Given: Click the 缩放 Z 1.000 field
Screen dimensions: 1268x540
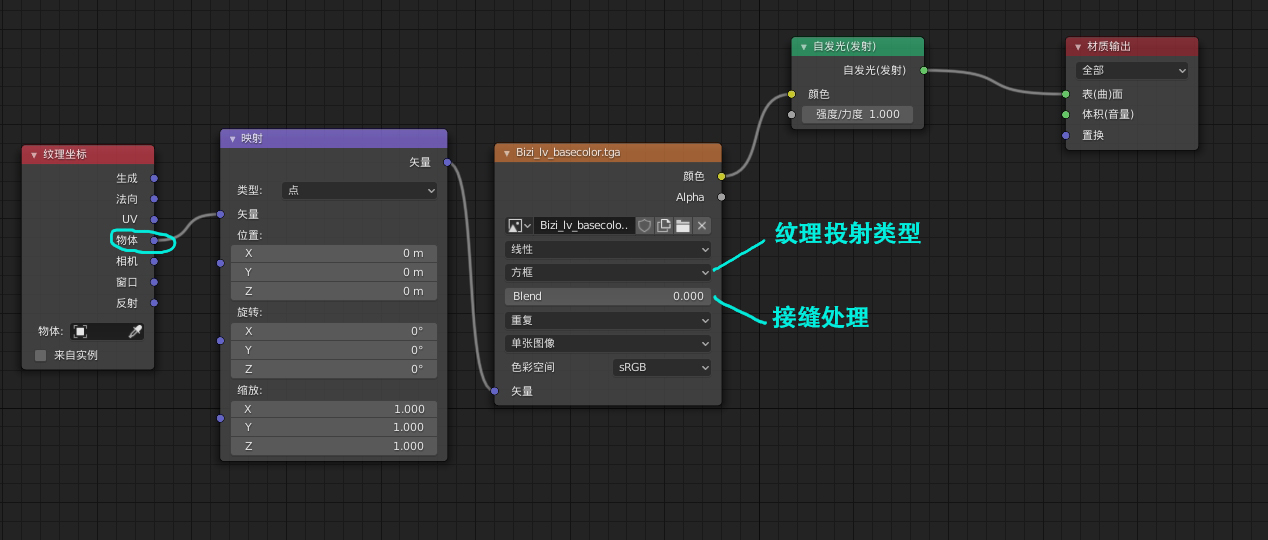Looking at the screenshot, I should (x=334, y=446).
